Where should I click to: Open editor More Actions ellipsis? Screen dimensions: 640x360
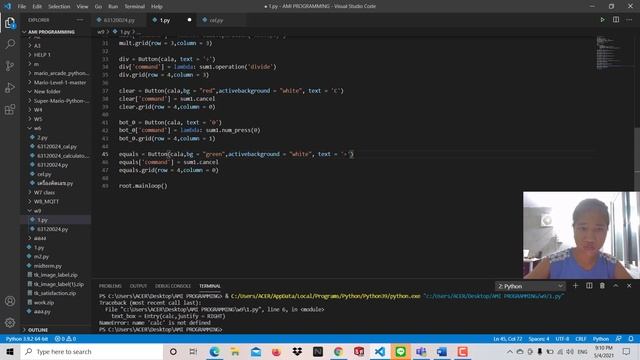(629, 20)
